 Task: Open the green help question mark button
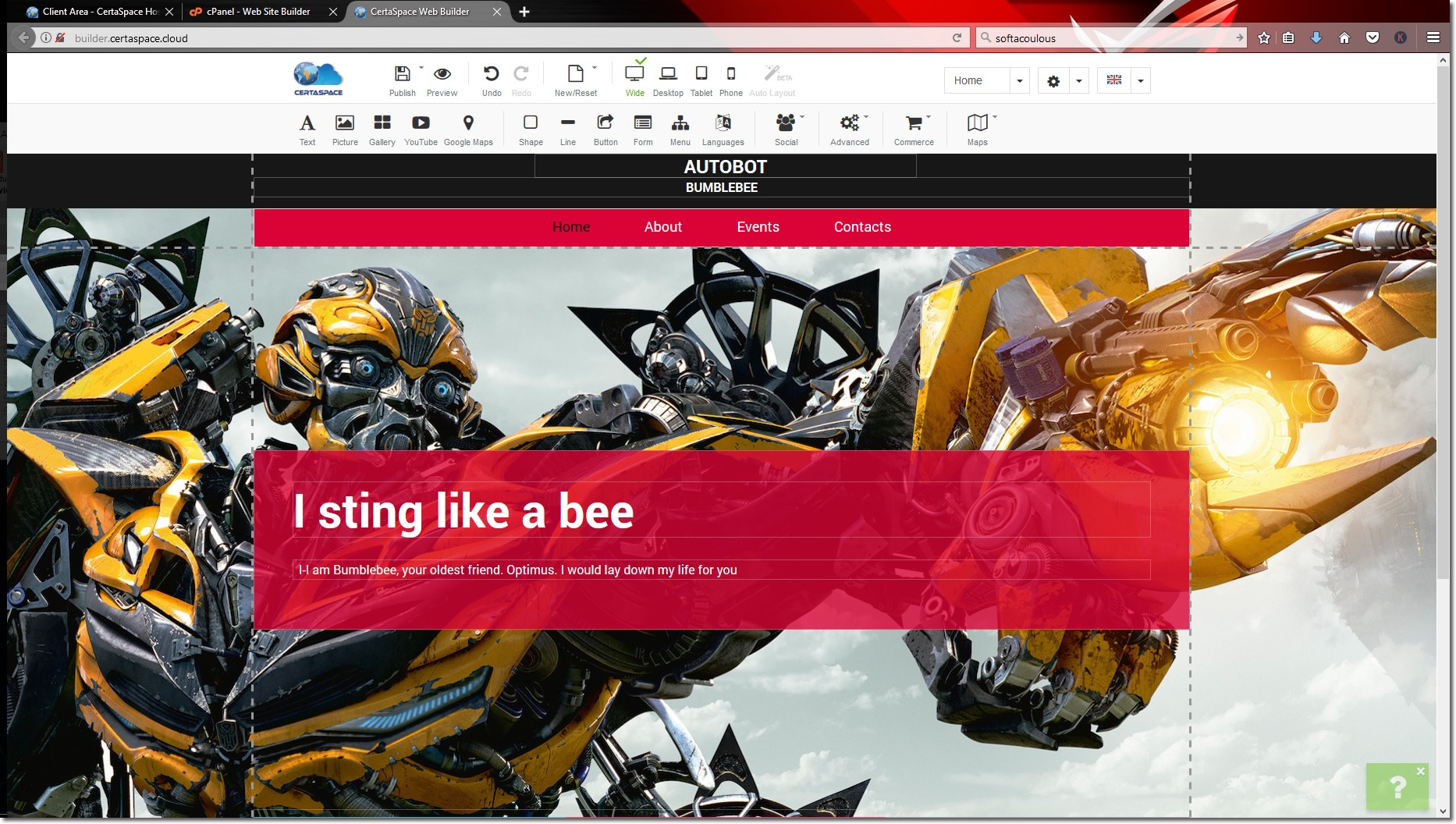(x=1397, y=788)
